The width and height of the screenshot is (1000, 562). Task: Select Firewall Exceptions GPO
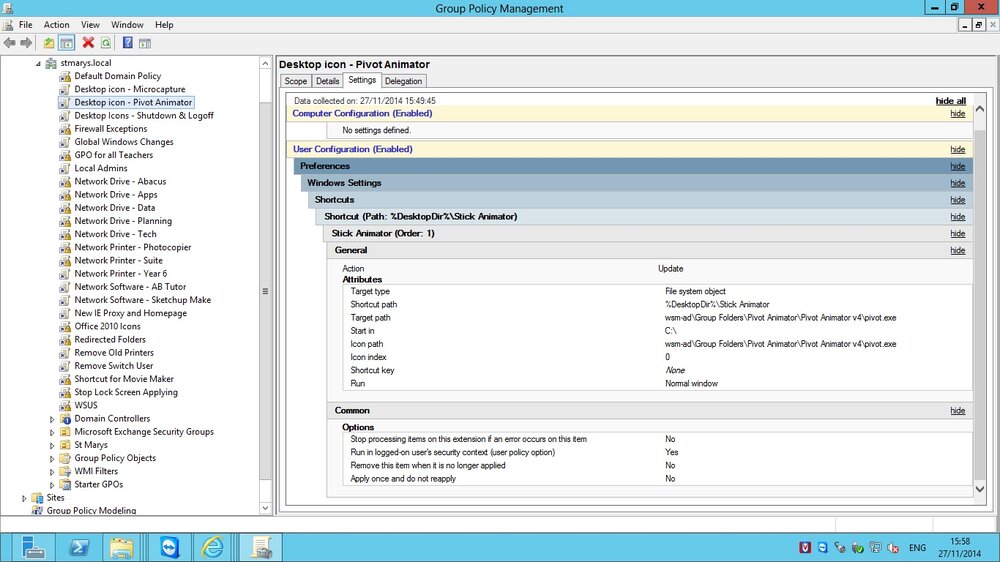(110, 129)
